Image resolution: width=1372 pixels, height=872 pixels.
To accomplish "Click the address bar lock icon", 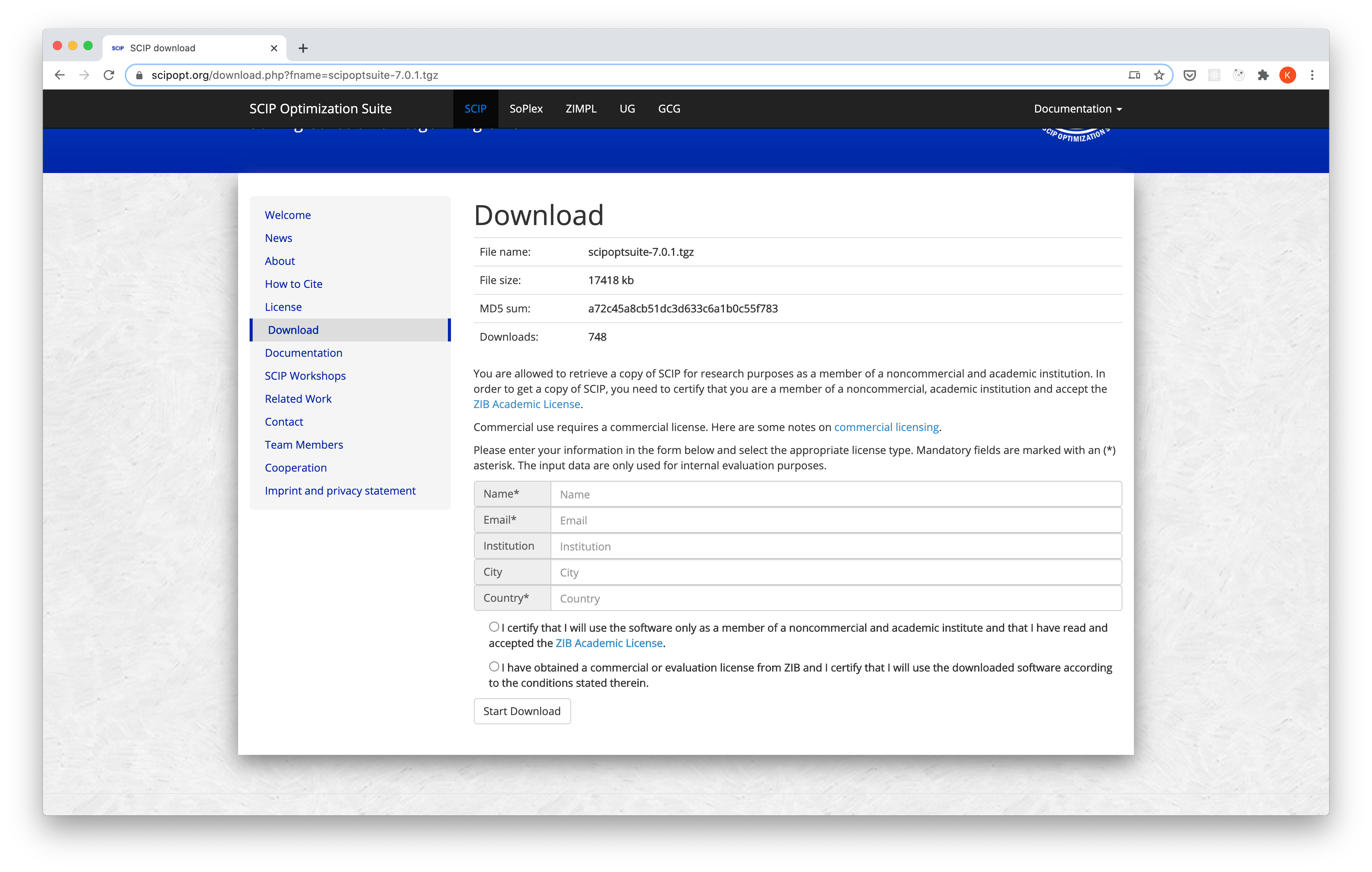I will pyautogui.click(x=139, y=75).
